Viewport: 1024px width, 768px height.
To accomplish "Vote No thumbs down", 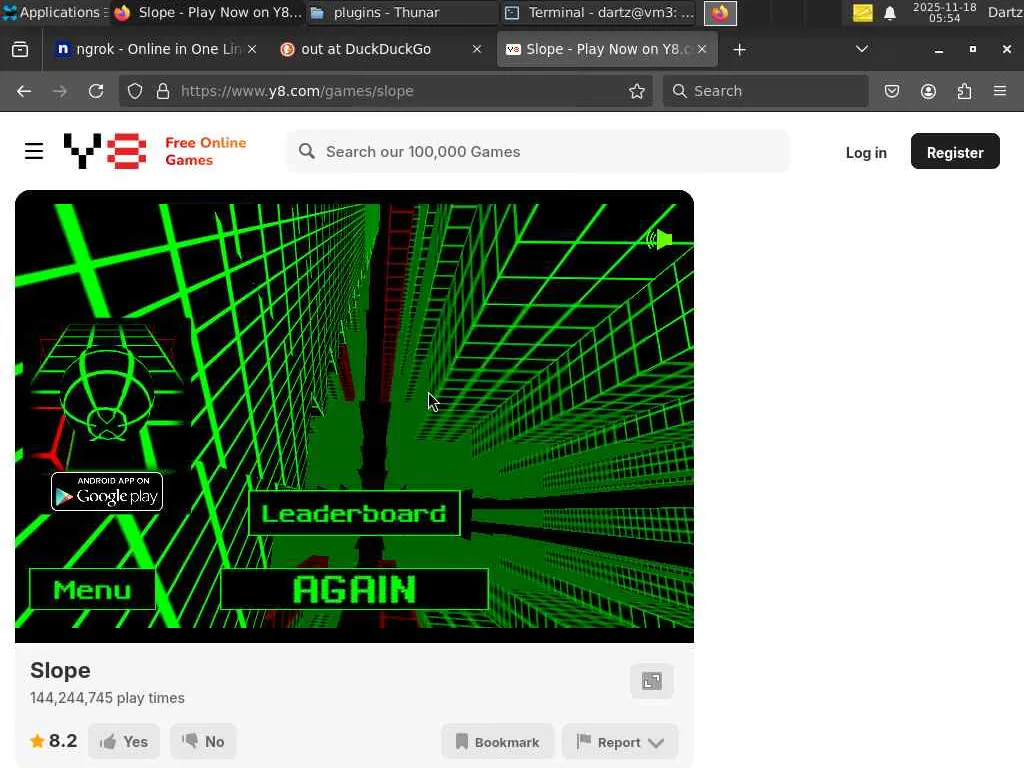I will pyautogui.click(x=203, y=741).
